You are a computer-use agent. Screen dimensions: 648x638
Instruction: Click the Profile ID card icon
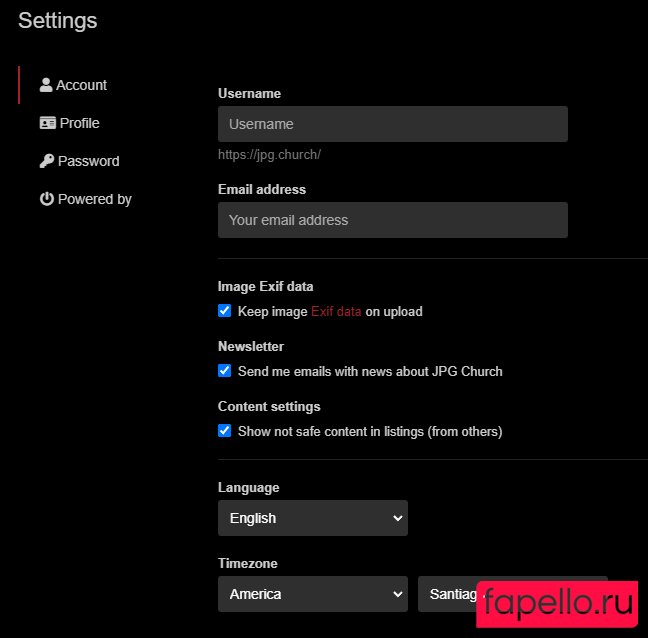47,123
